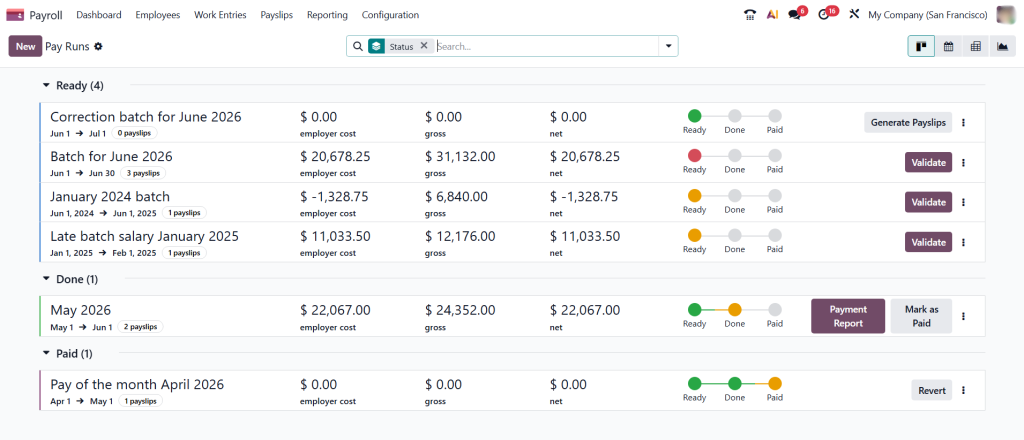Click the search input field
The height and width of the screenshot is (440, 1024).
[546, 46]
